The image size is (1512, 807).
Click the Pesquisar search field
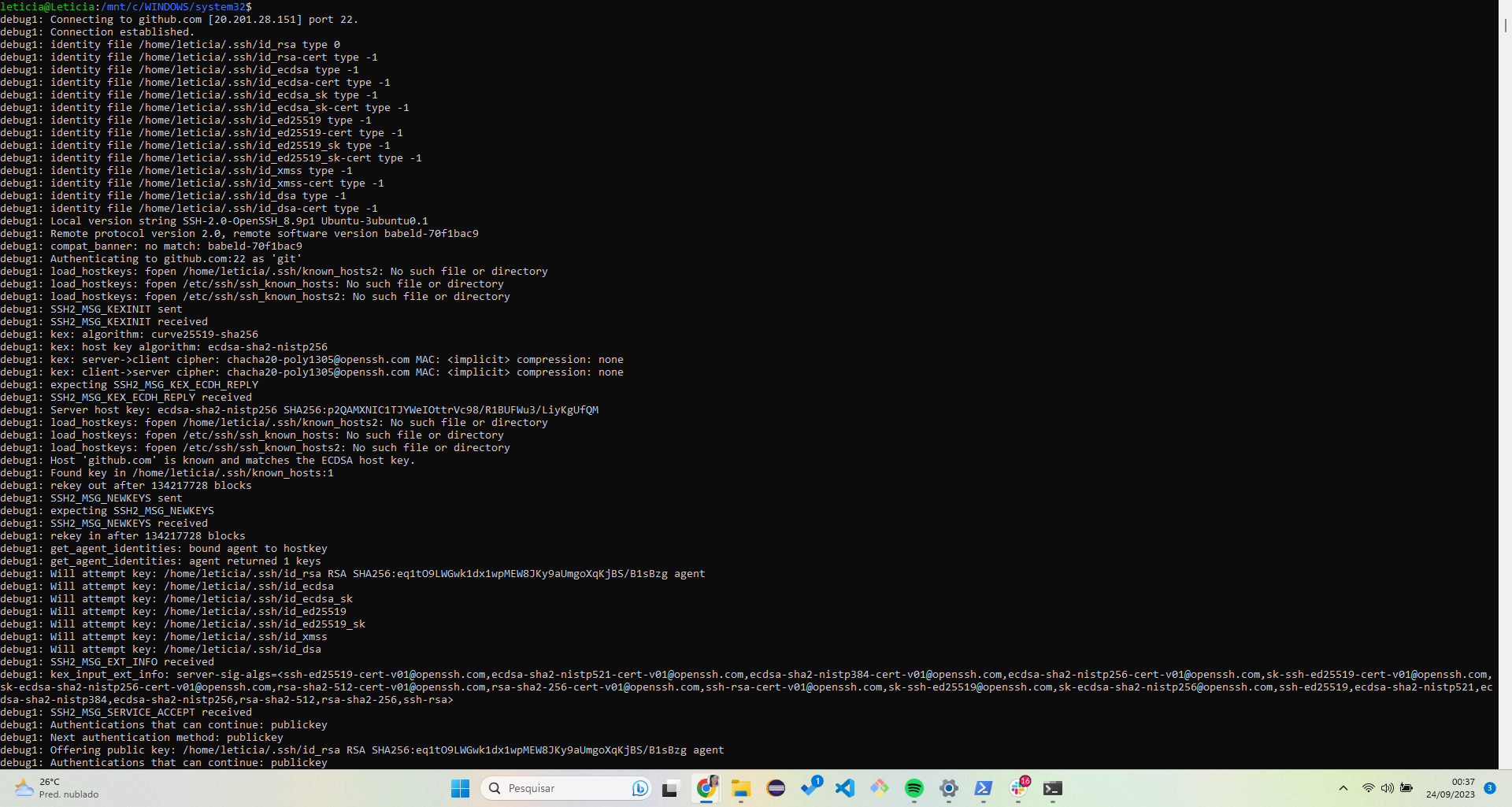pos(567,788)
